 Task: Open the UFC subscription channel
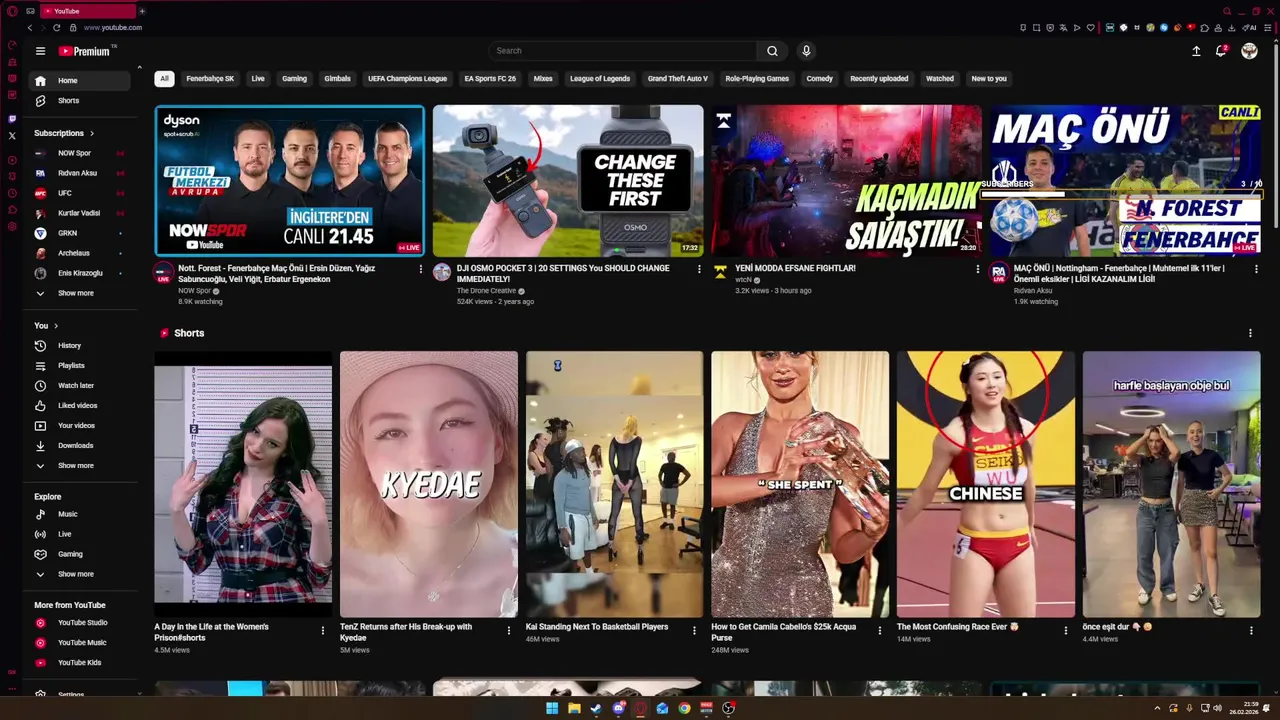click(x=77, y=193)
